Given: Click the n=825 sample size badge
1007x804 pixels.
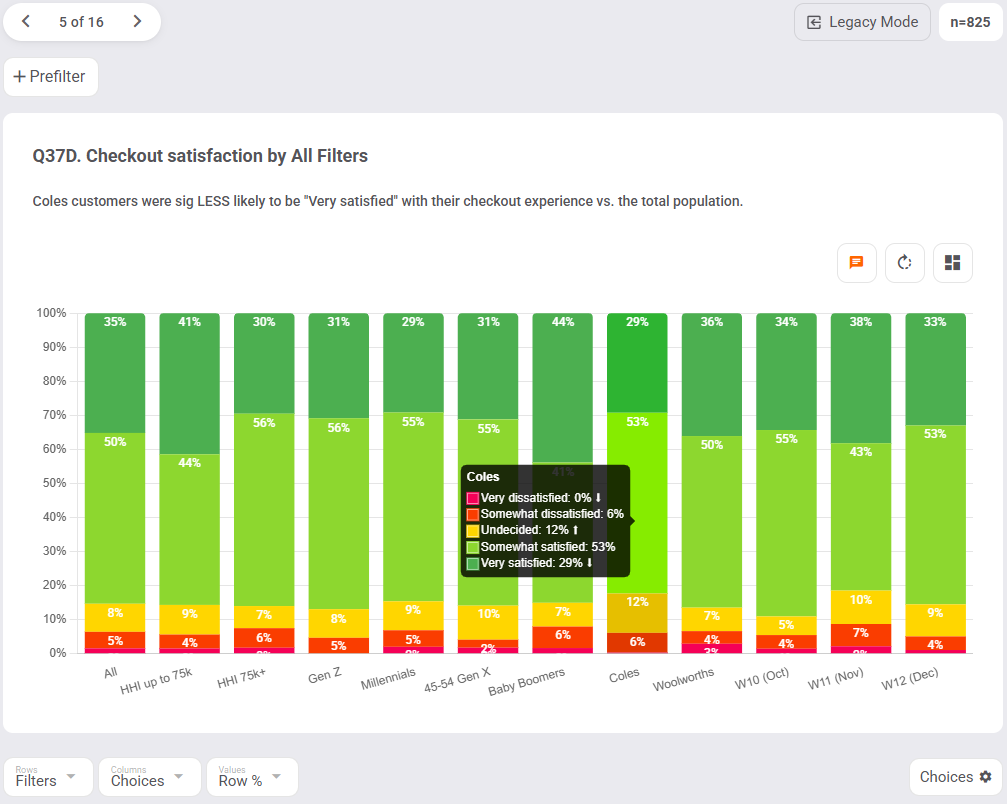Looking at the screenshot, I should pos(970,22).
